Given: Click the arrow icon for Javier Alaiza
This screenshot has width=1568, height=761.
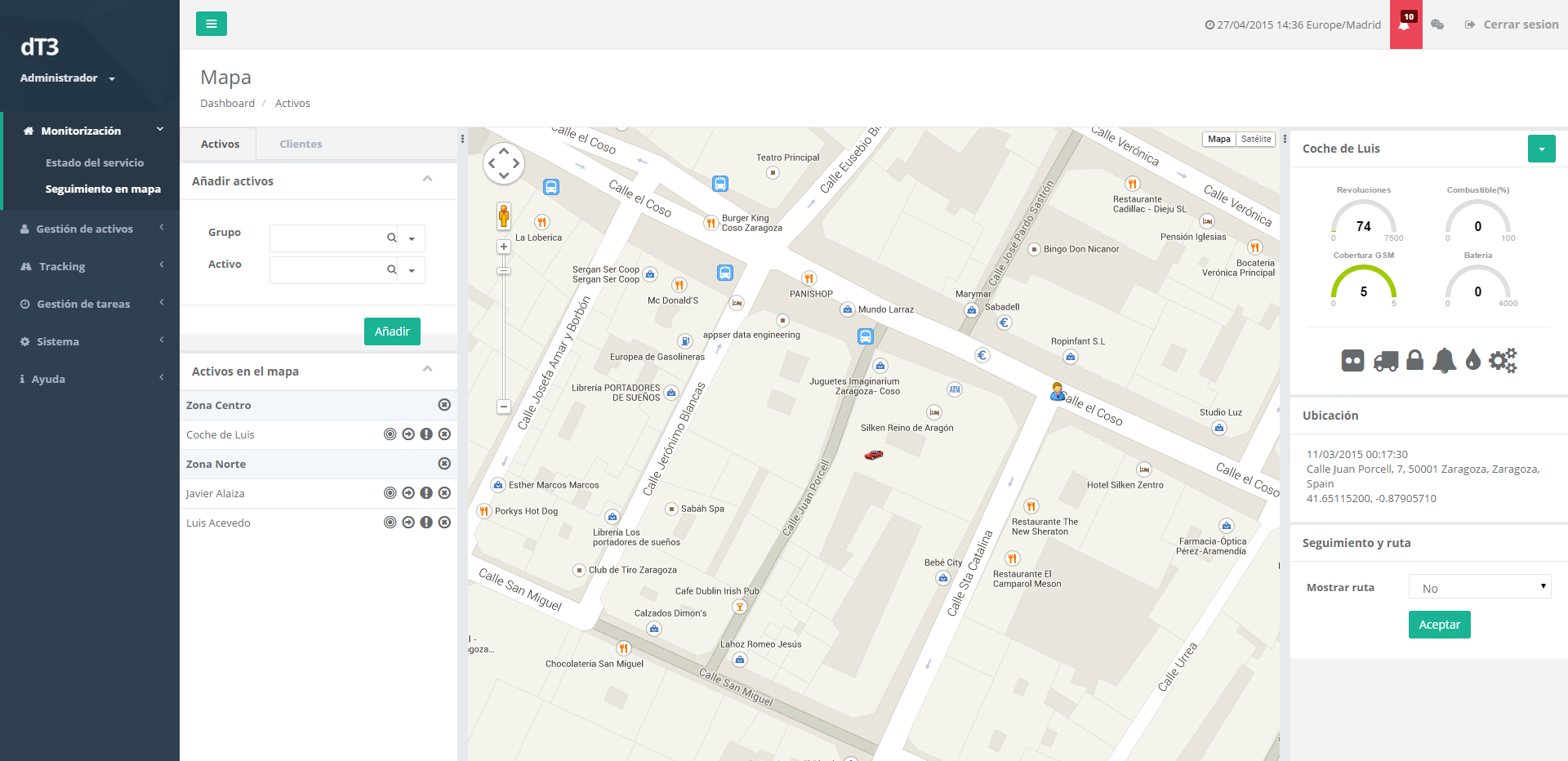Looking at the screenshot, I should 408,493.
